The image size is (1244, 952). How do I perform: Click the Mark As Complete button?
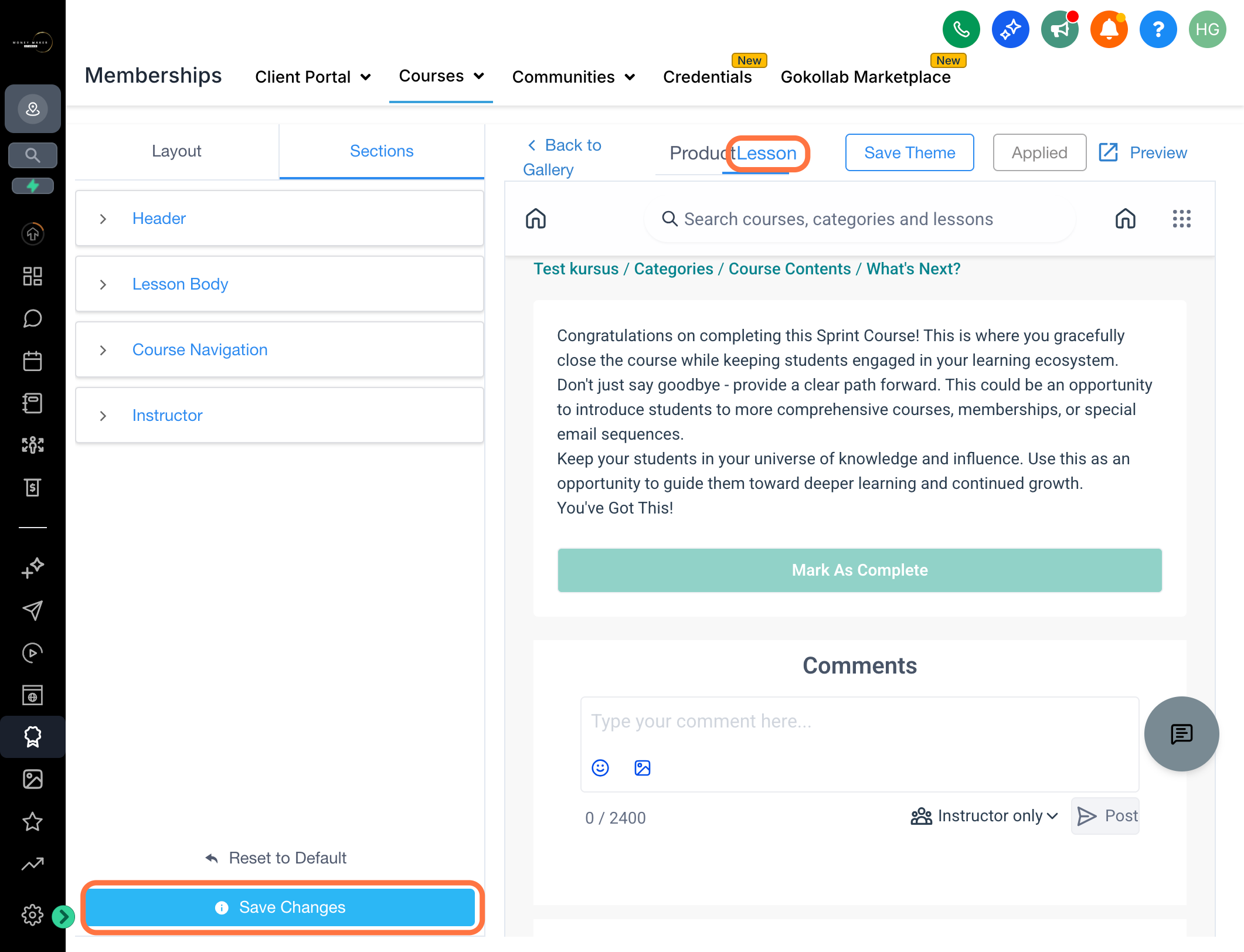(860, 570)
